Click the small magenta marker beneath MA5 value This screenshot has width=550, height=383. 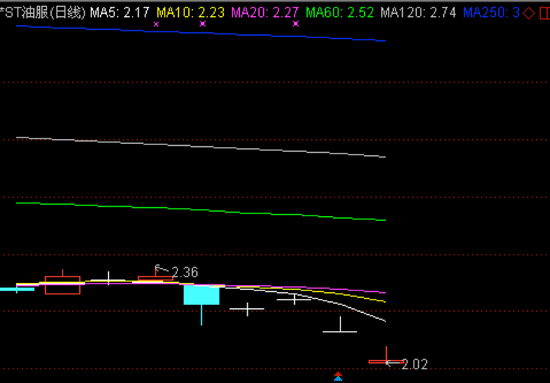tap(156, 24)
